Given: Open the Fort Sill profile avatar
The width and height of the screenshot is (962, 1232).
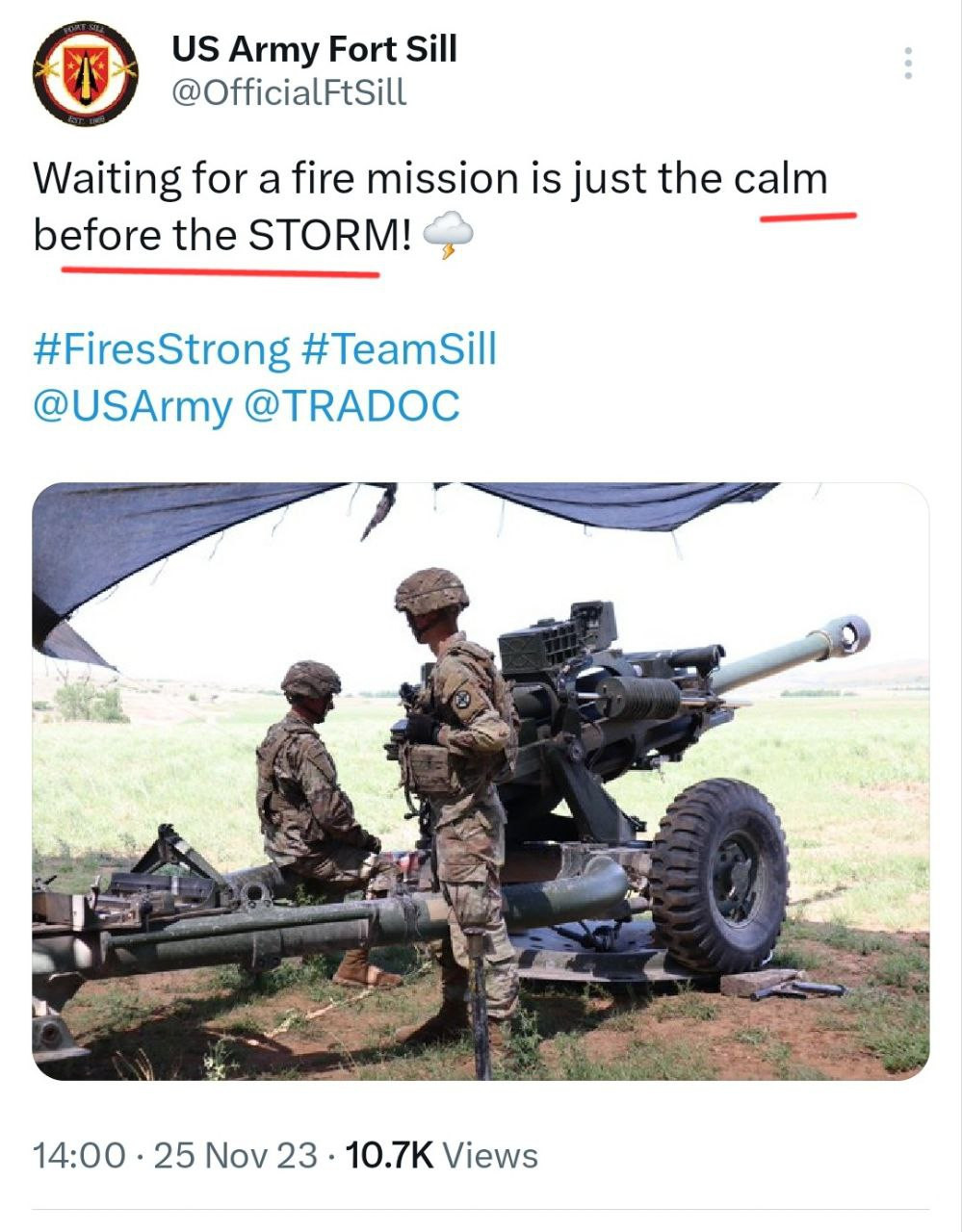Looking at the screenshot, I should 85,74.
